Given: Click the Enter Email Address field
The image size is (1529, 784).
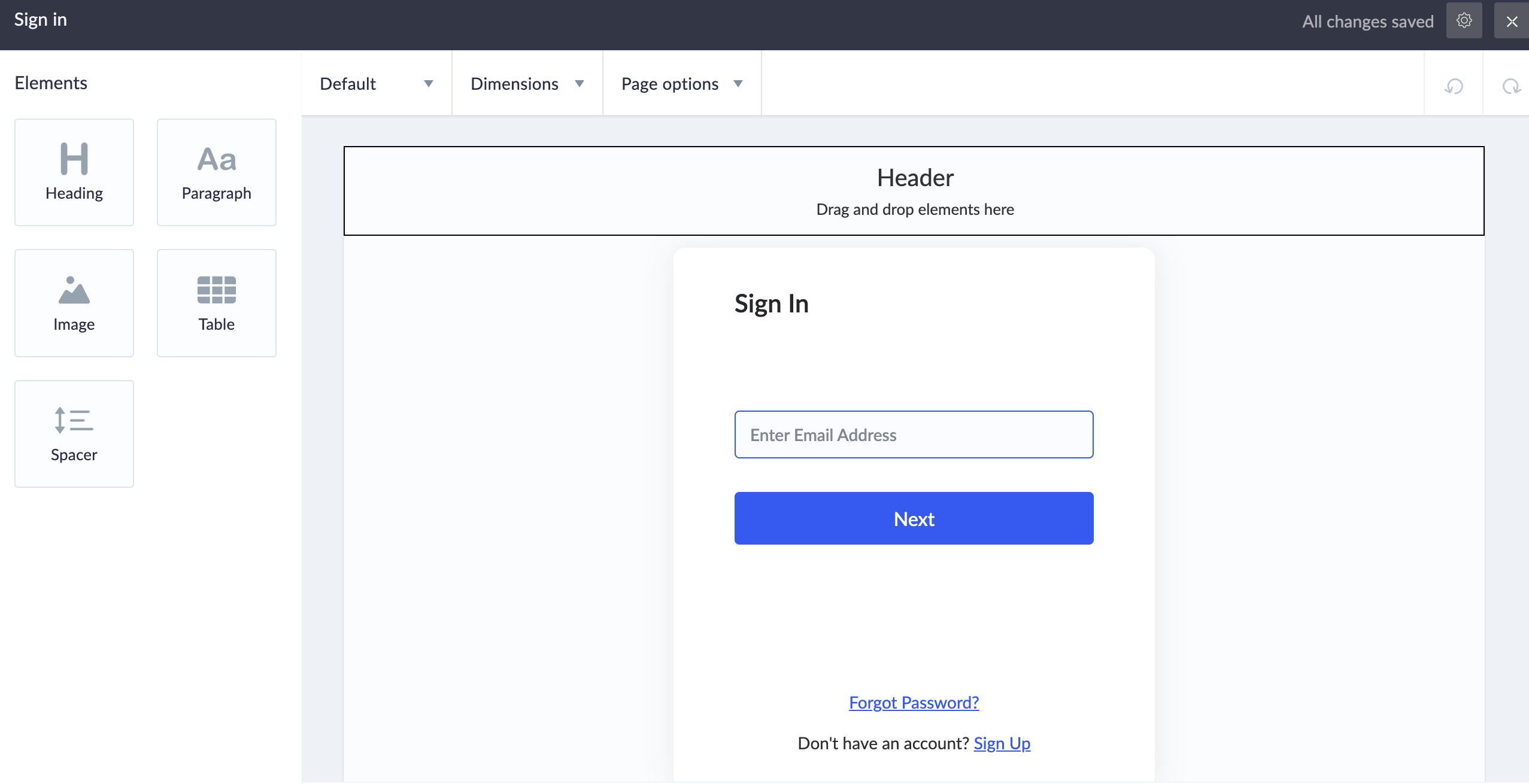Looking at the screenshot, I should click(913, 434).
